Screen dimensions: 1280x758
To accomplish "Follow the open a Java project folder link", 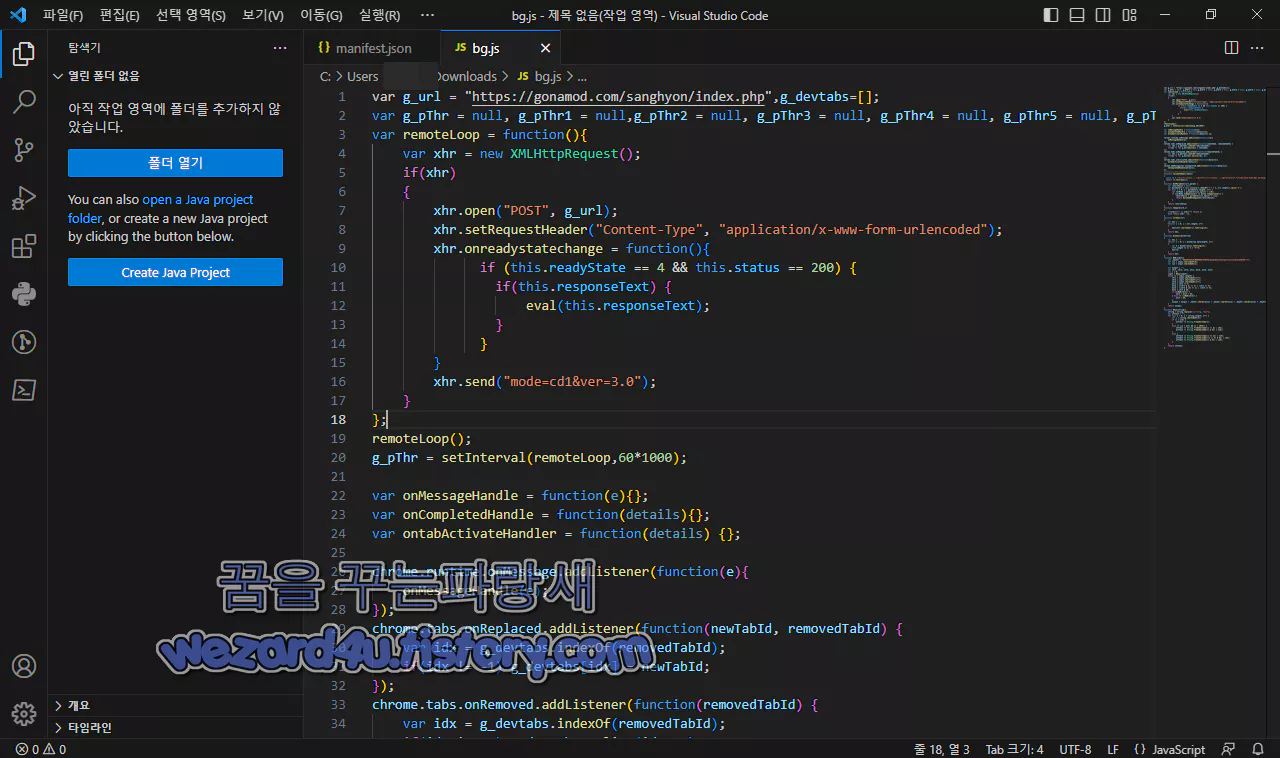I will (198, 200).
